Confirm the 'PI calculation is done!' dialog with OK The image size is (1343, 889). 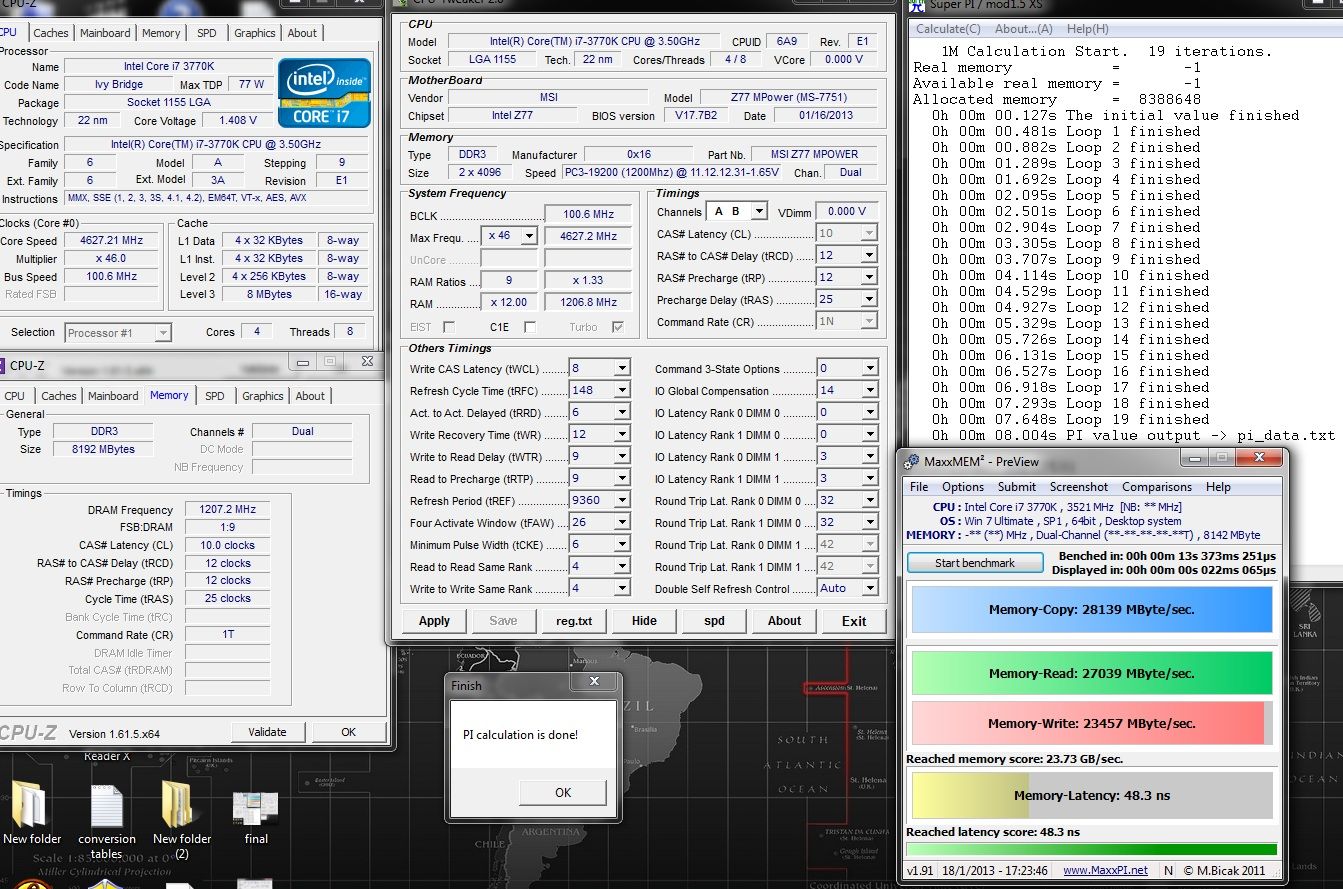point(563,792)
